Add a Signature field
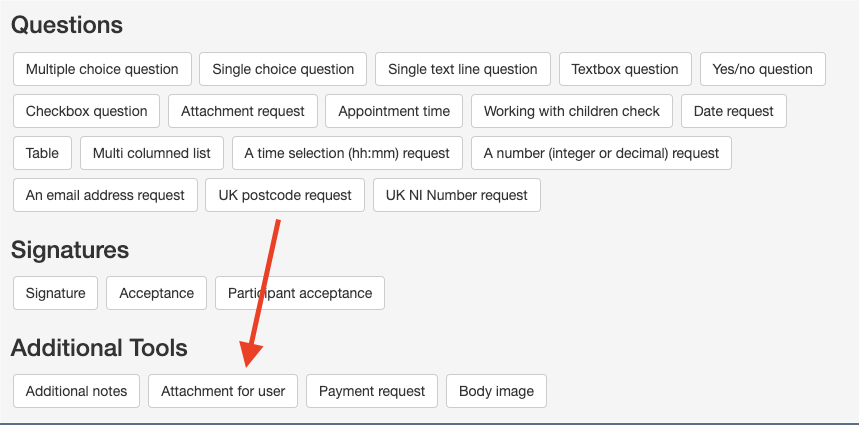859x425 pixels. click(56, 293)
